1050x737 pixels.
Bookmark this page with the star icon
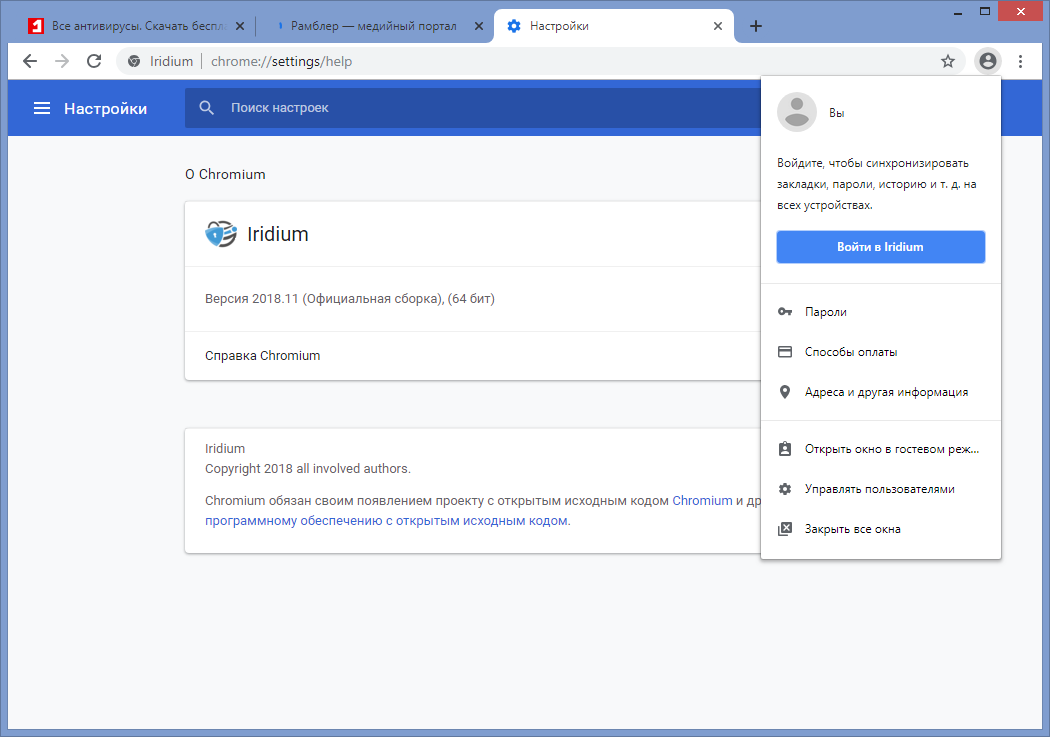[948, 62]
